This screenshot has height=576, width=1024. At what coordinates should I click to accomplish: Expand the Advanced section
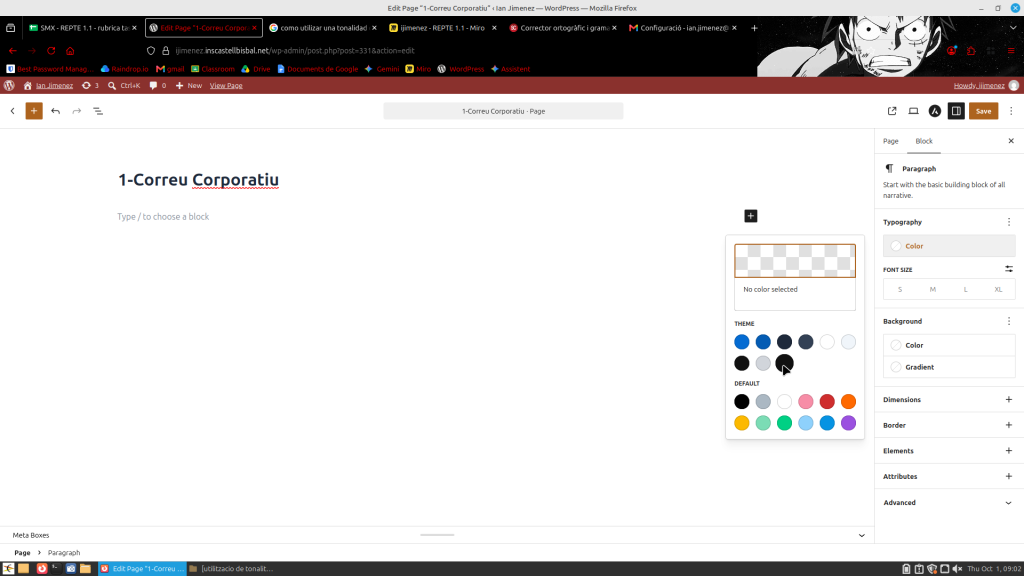point(948,502)
